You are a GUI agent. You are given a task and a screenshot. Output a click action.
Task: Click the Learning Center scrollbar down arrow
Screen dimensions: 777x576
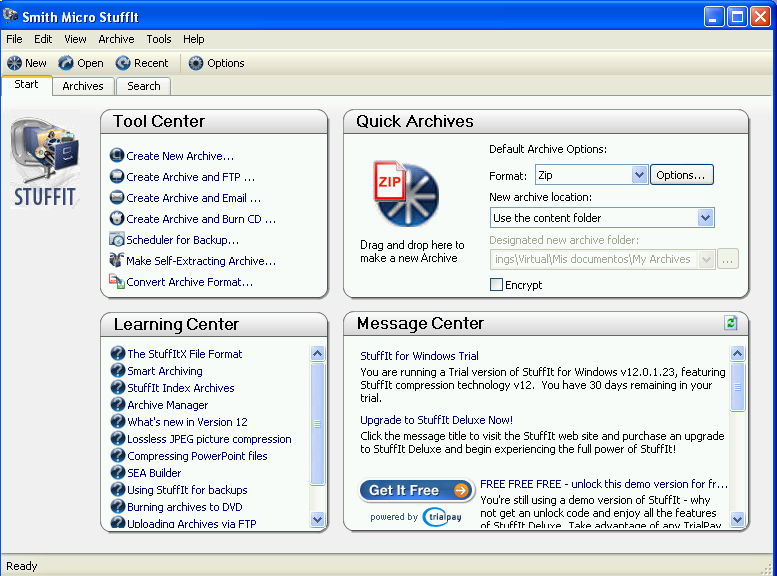tap(317, 519)
